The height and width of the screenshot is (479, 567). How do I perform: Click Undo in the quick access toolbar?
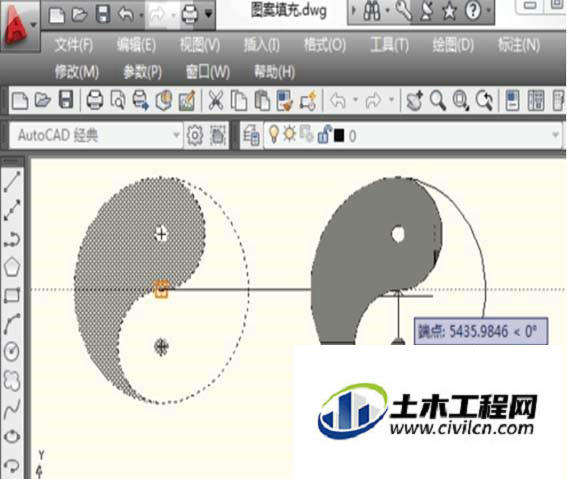pos(126,14)
